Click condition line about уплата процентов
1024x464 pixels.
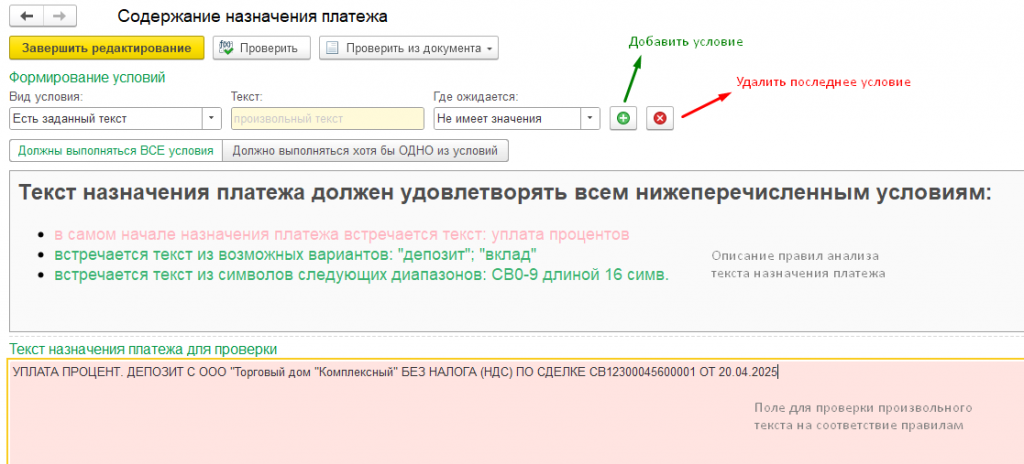[x=342, y=234]
